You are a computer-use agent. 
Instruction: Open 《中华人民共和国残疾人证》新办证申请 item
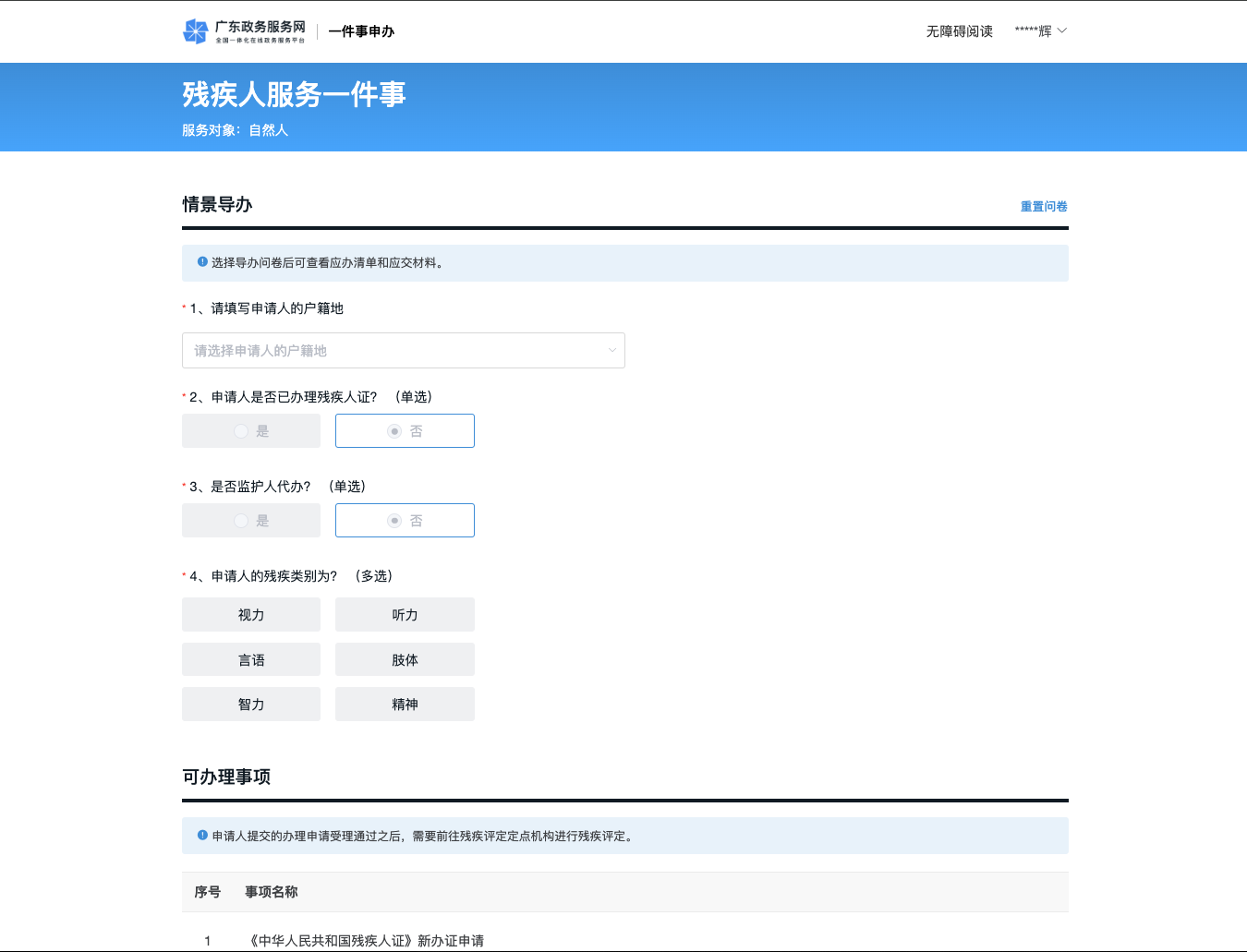(367, 940)
